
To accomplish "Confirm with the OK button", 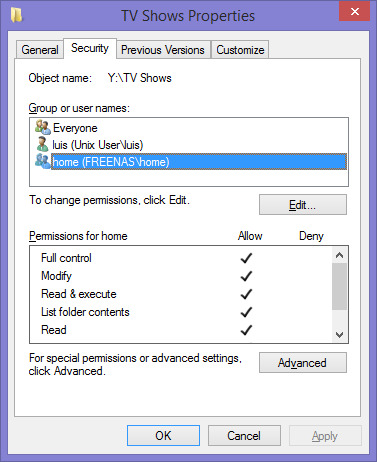I will [x=163, y=435].
